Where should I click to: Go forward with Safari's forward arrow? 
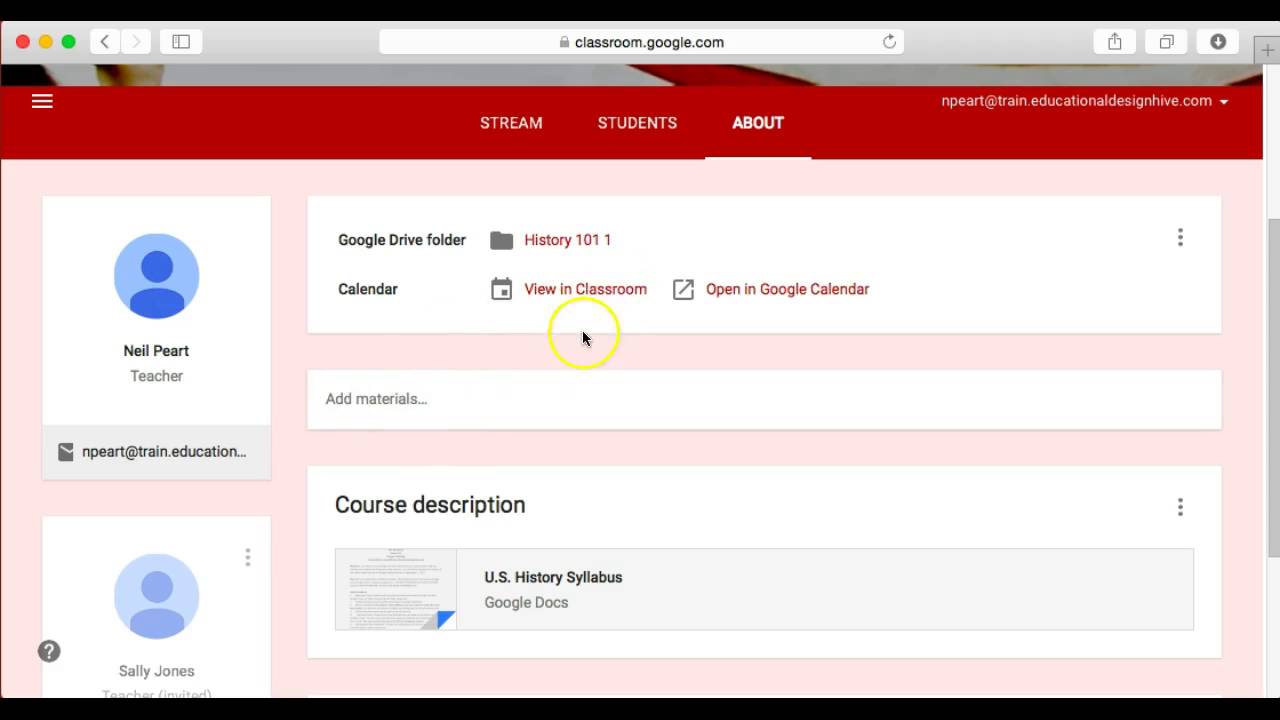136,42
